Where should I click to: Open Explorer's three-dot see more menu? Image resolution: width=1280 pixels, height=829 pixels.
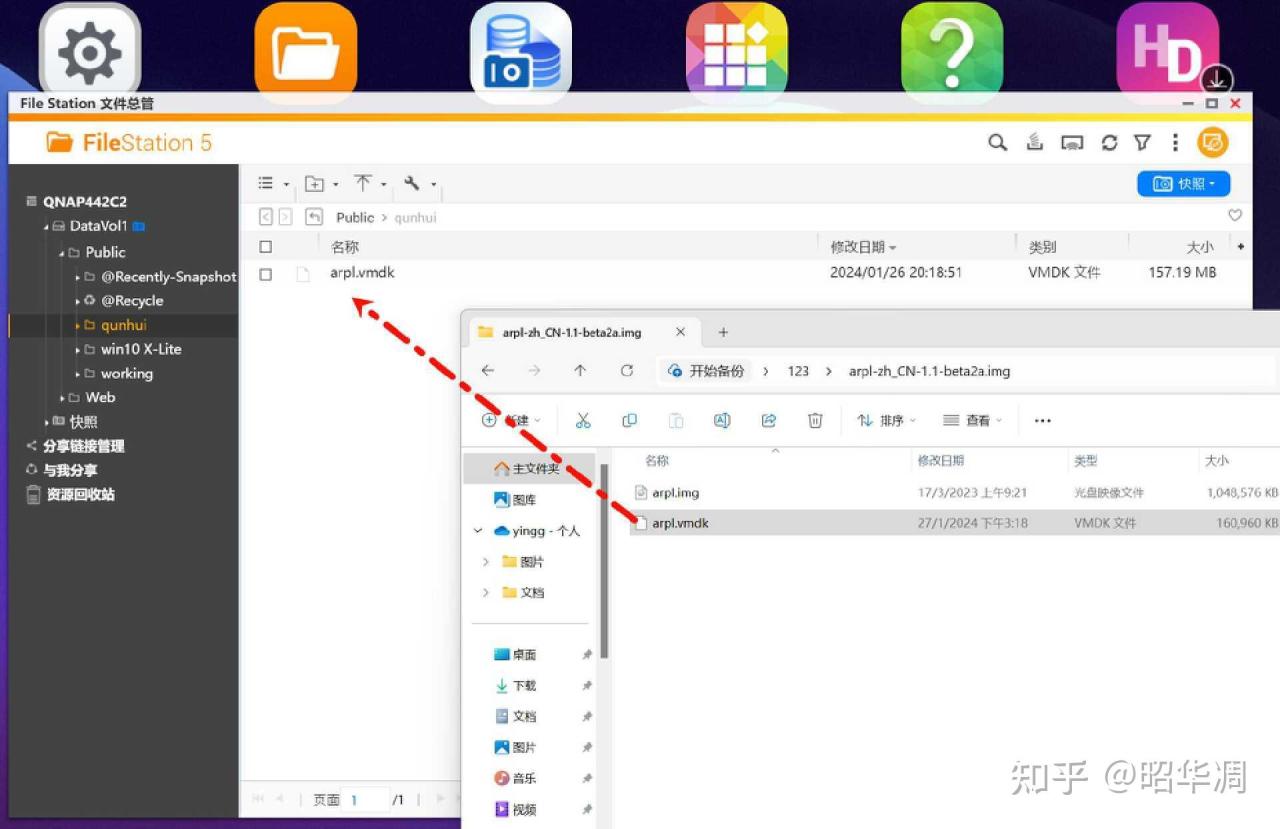[x=1042, y=421]
